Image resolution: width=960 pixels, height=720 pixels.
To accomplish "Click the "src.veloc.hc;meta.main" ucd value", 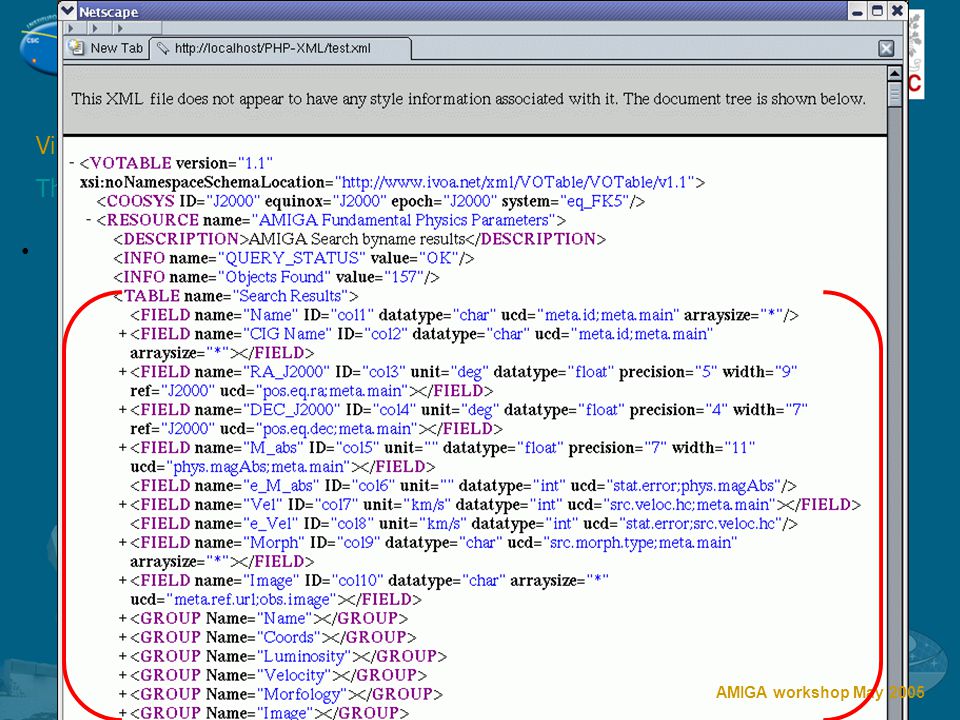I will point(689,505).
